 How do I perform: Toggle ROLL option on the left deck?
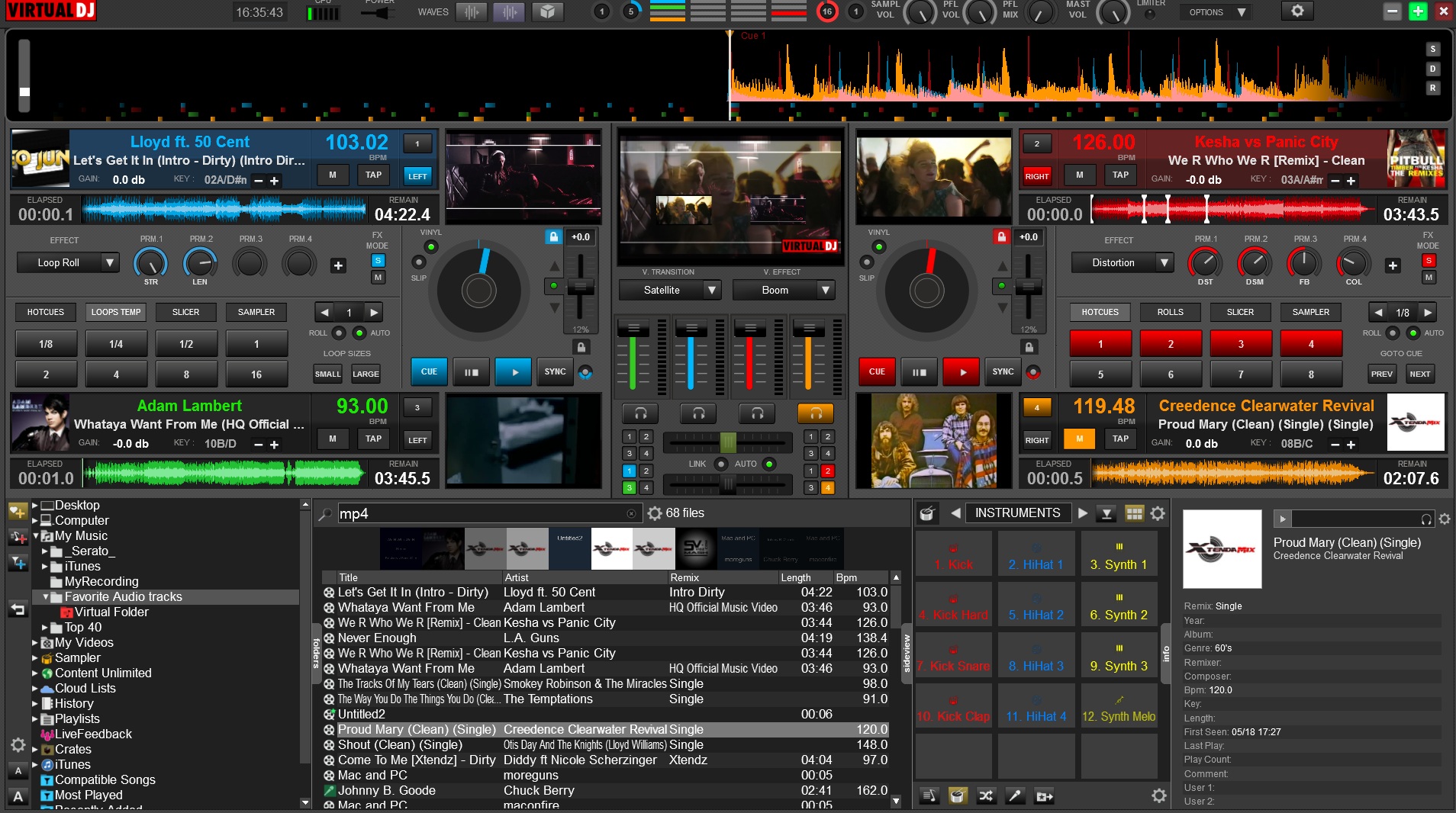[x=338, y=333]
